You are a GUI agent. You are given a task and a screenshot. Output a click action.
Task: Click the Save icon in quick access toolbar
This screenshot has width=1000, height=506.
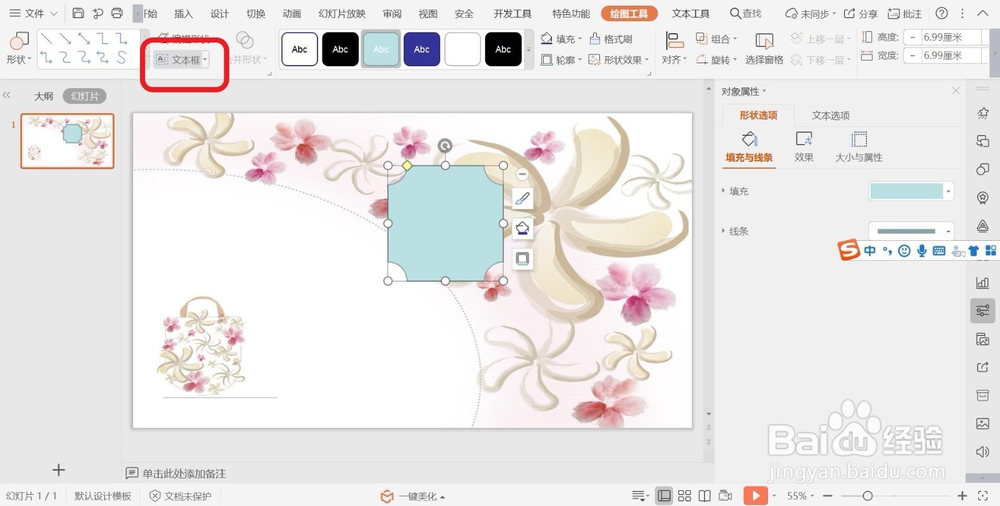click(78, 13)
